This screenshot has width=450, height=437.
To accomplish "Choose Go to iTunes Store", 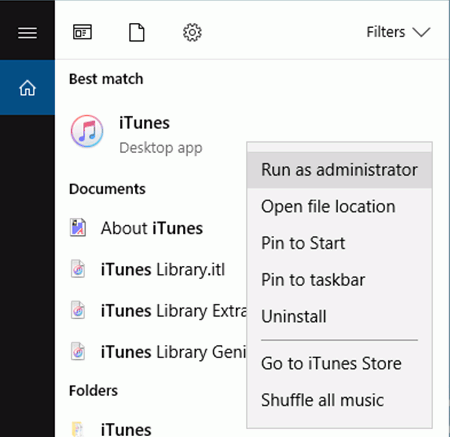I will [339, 363].
